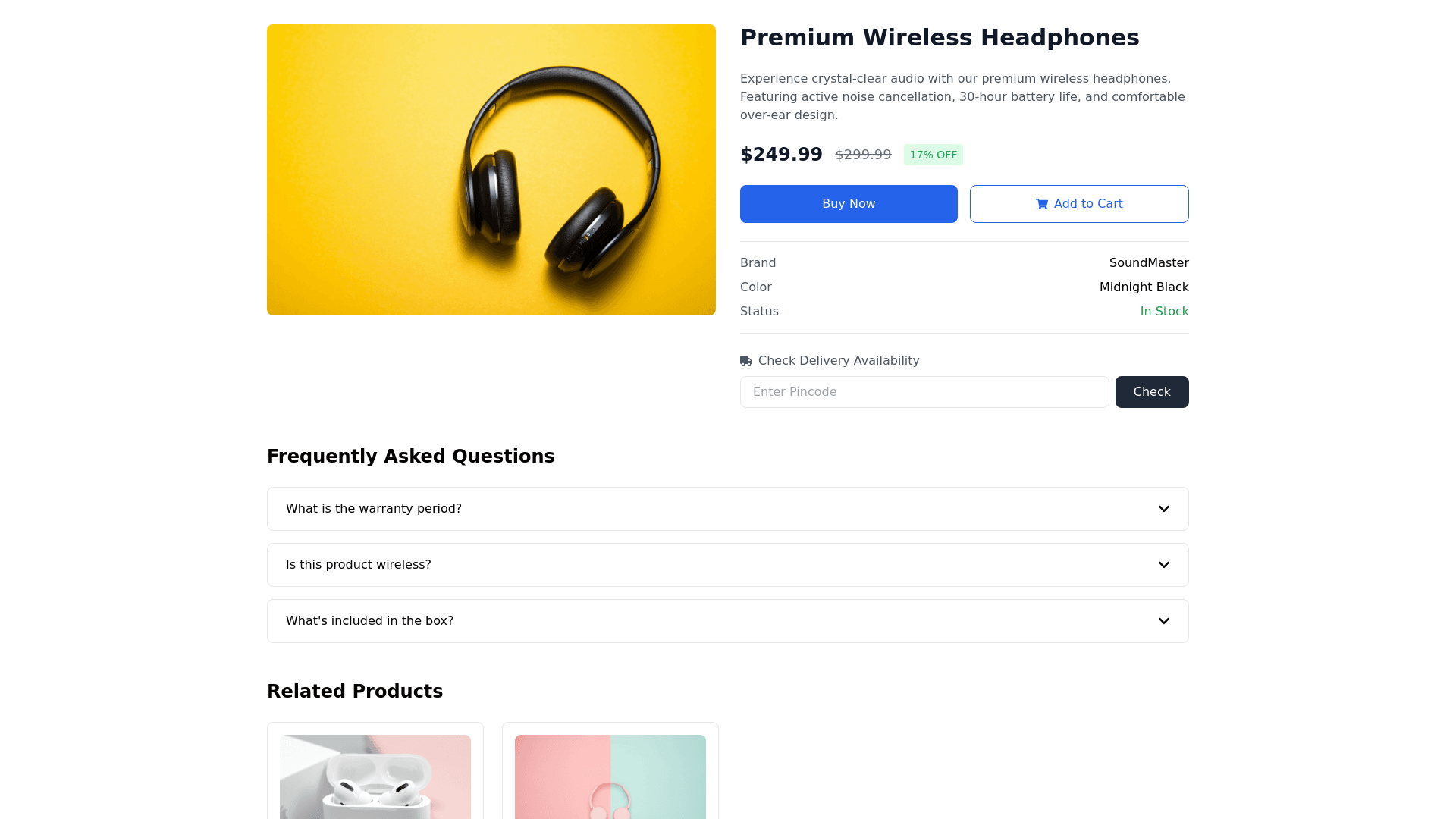Open the "Is this product wireless?" FAQ
This screenshot has height=819, width=1456.
click(359, 565)
